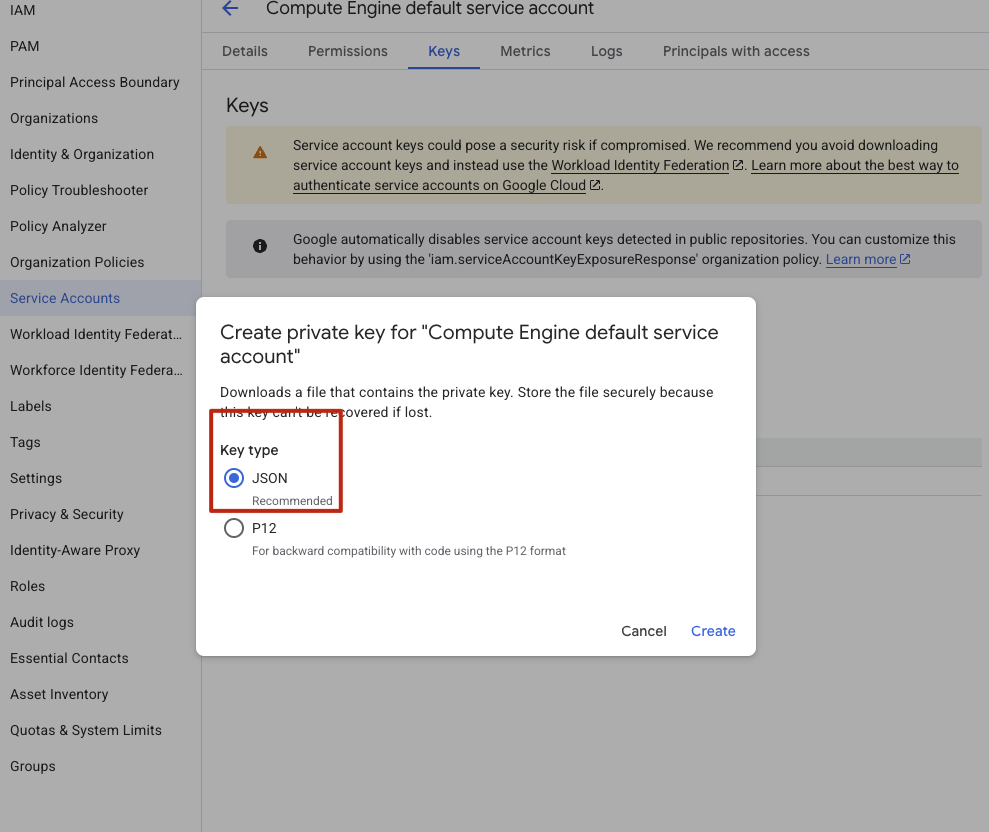Image resolution: width=989 pixels, height=832 pixels.
Task: Click the 'Compute Engine default service account' page title
Action: click(430, 8)
